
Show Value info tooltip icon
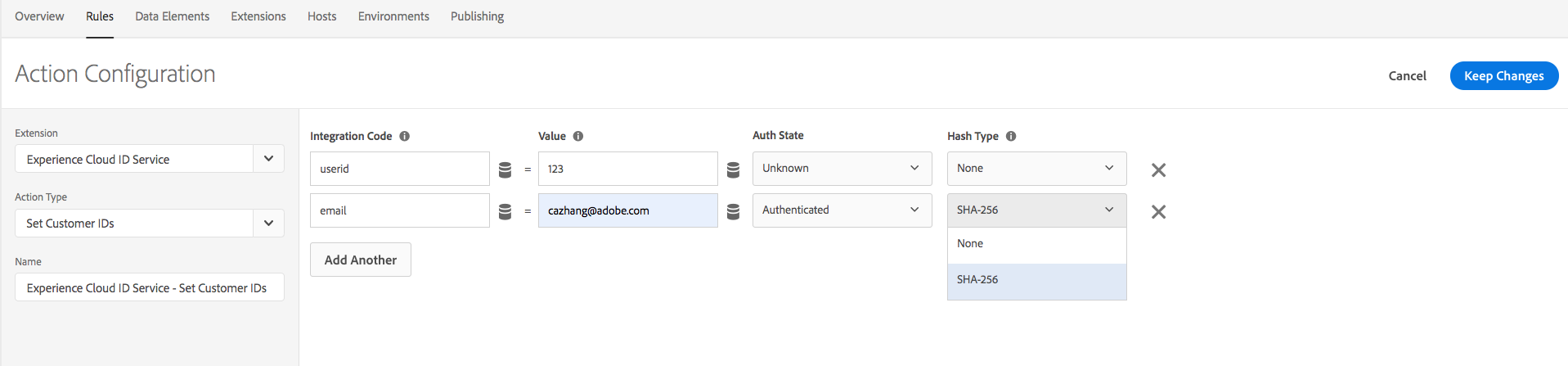tap(578, 136)
